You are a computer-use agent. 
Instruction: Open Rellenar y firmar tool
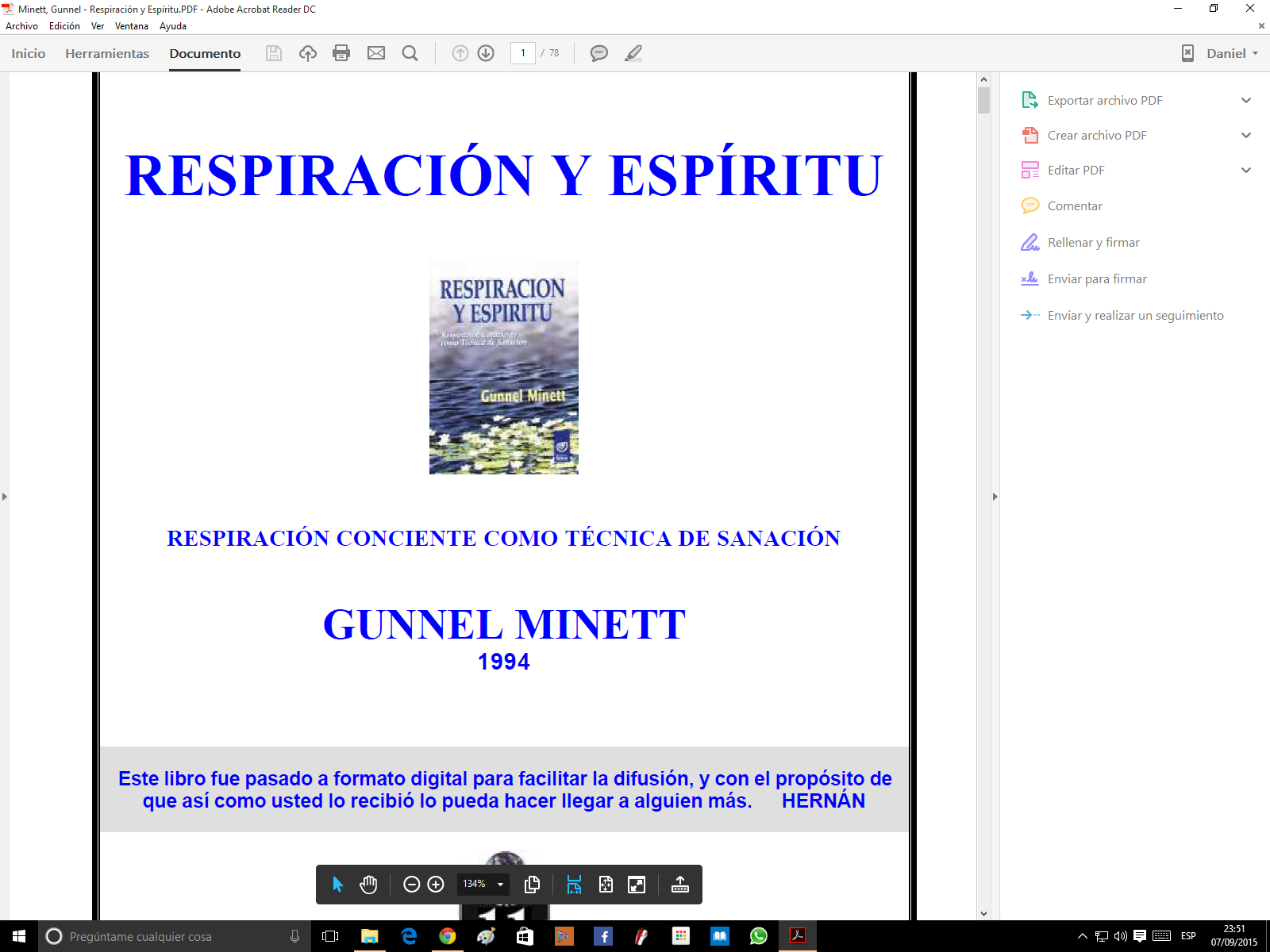click(1093, 243)
